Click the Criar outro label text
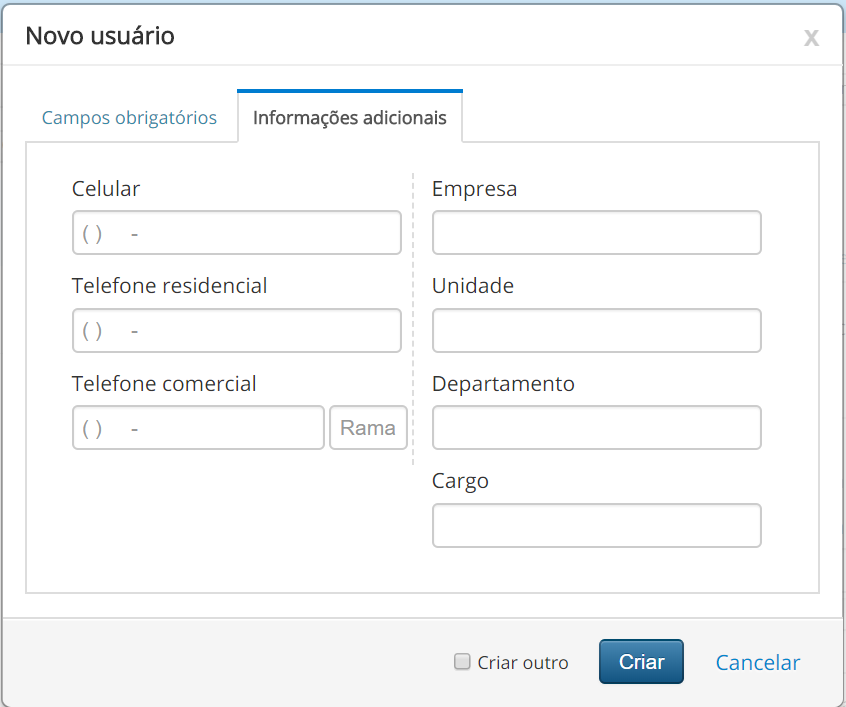The image size is (846, 707). (523, 662)
